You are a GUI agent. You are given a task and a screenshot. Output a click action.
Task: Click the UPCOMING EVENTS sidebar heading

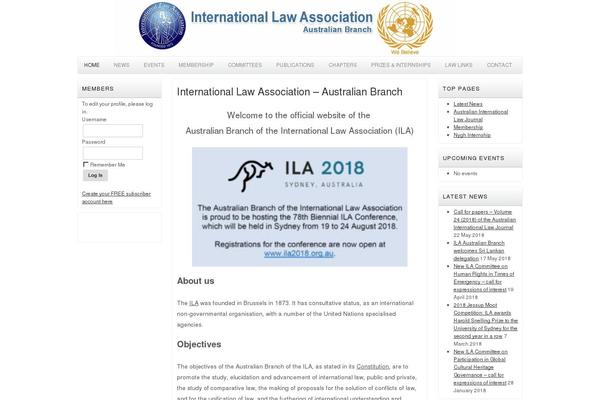pyautogui.click(x=473, y=158)
